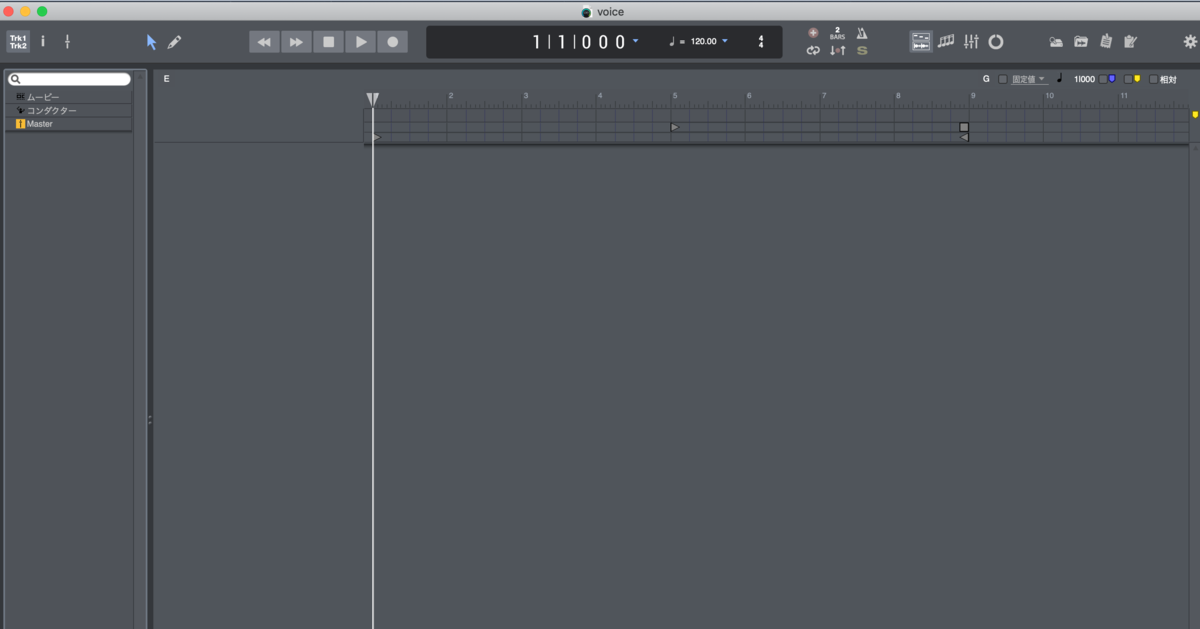Select the ムービー track row
Image resolution: width=1200 pixels, height=629 pixels.
tap(68, 97)
